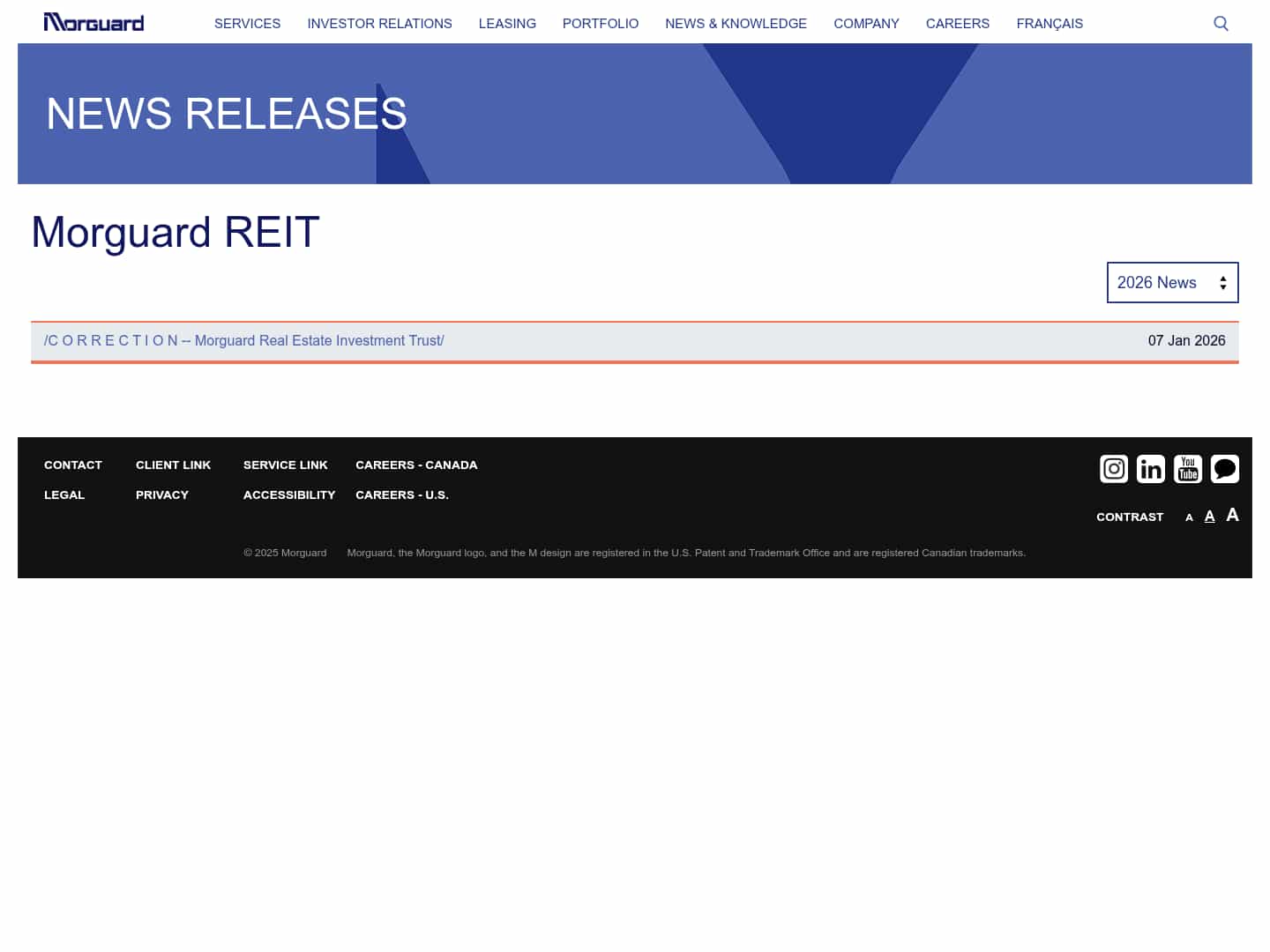Select the largest font size A
This screenshot has width=1270, height=952.
point(1232,514)
